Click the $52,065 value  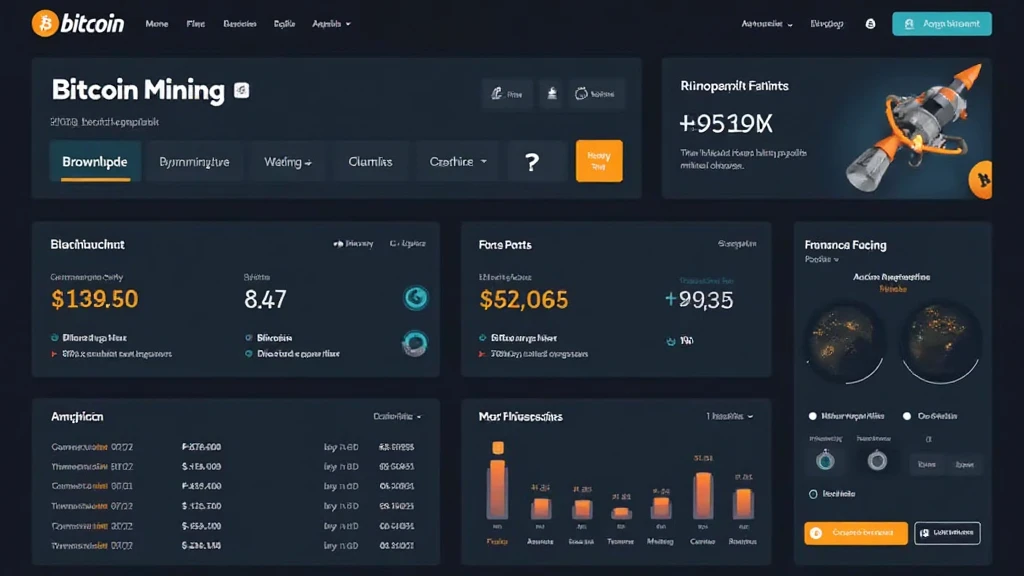524,300
